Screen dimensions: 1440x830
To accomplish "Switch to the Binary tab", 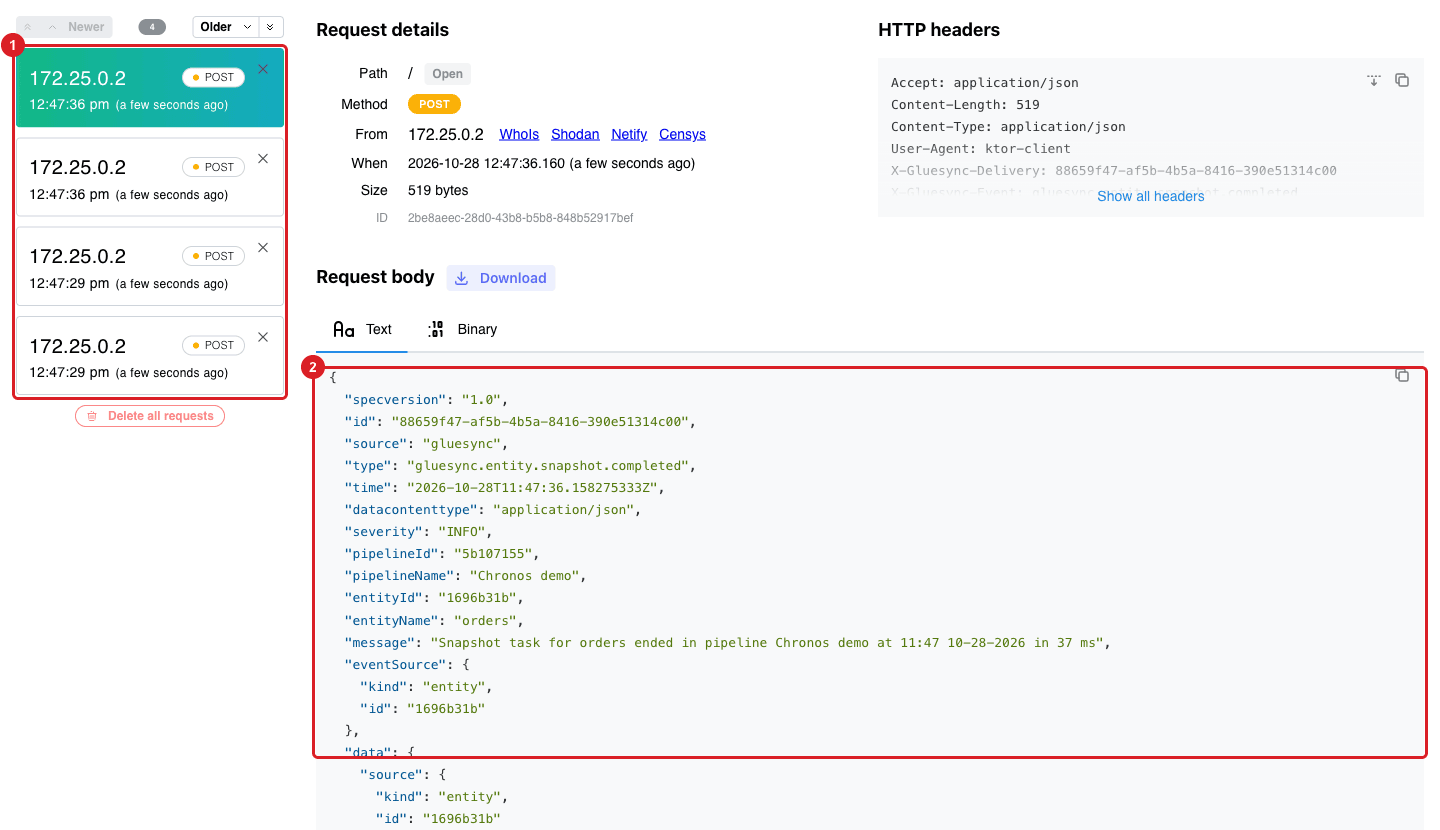I will [462, 329].
